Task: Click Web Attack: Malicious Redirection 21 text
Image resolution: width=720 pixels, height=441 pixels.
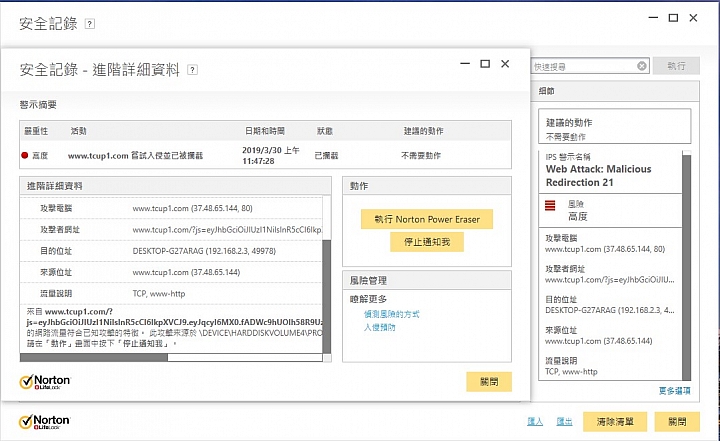Action: tap(598, 175)
